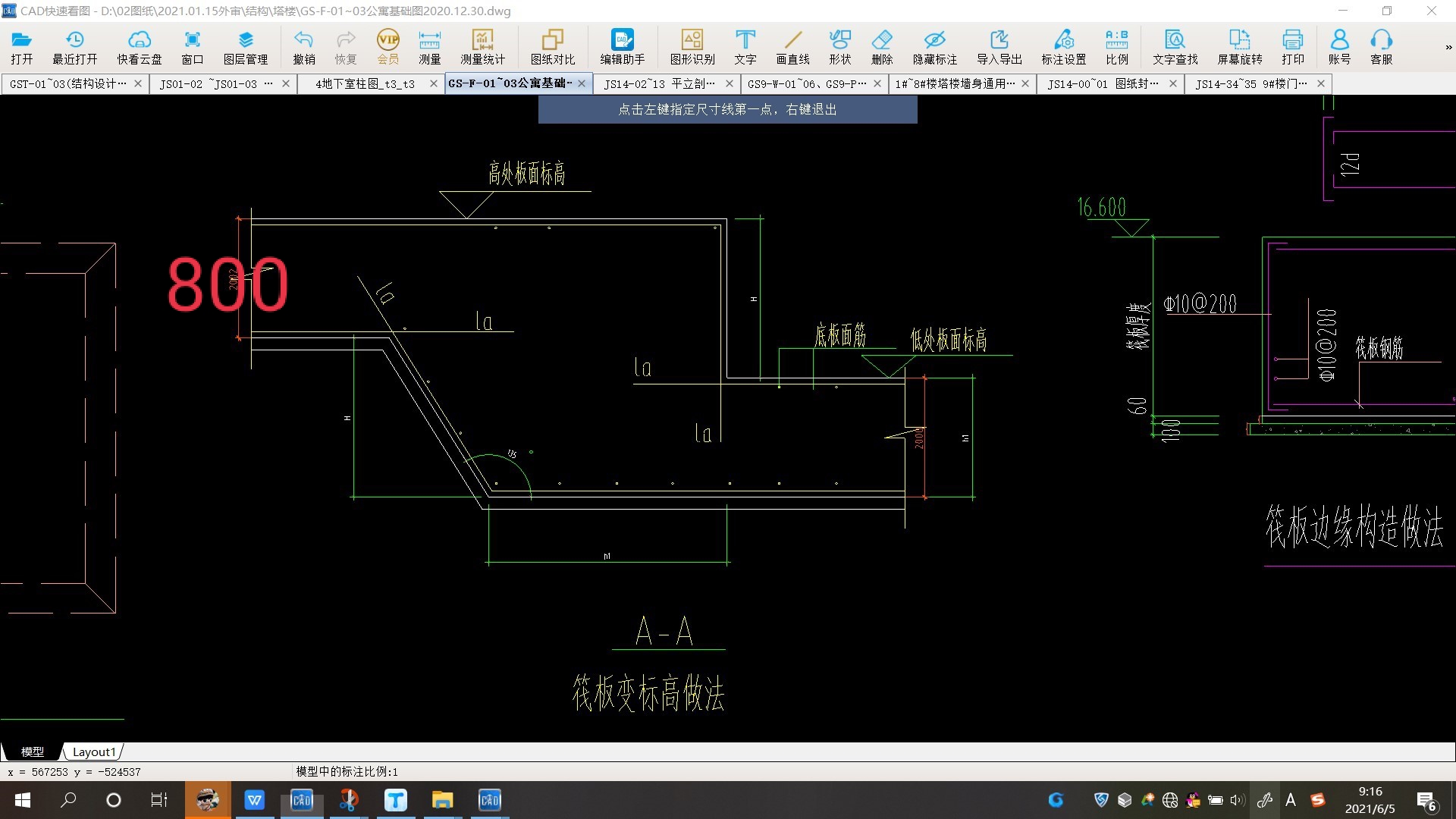Toggle 隐藏标注 hide annotations

(934, 47)
